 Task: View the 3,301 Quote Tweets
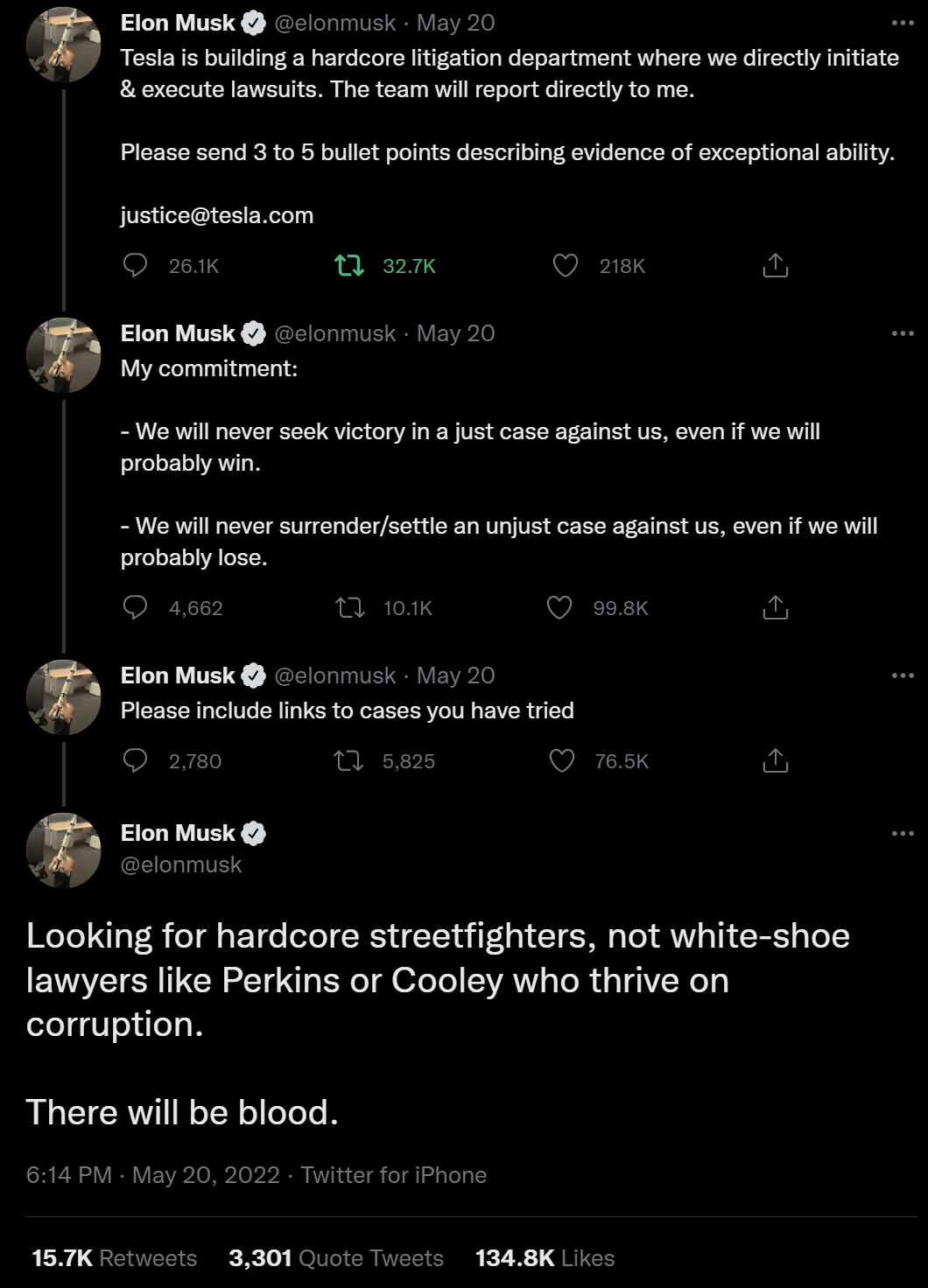336,1257
